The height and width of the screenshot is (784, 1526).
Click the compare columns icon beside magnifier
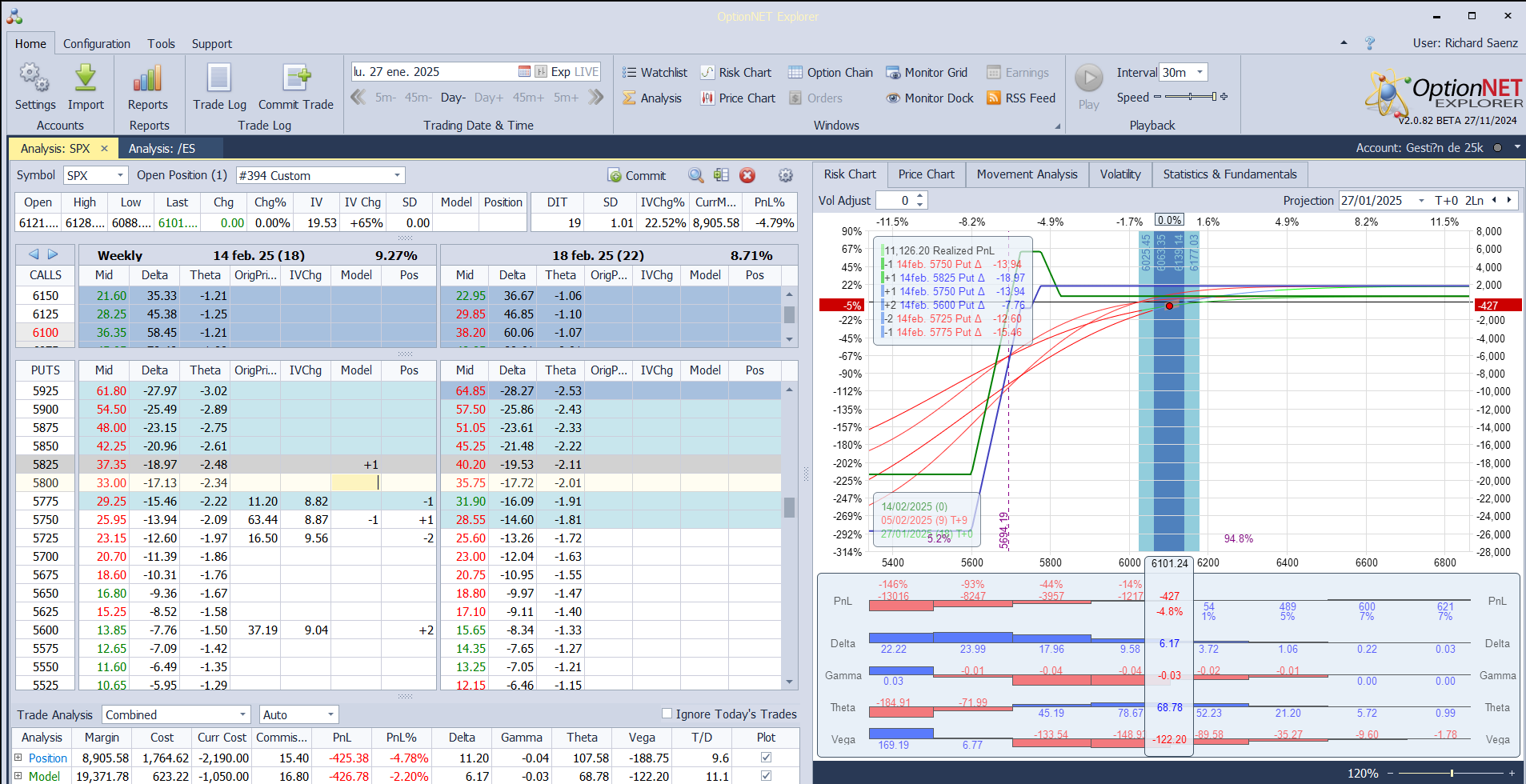point(721,175)
